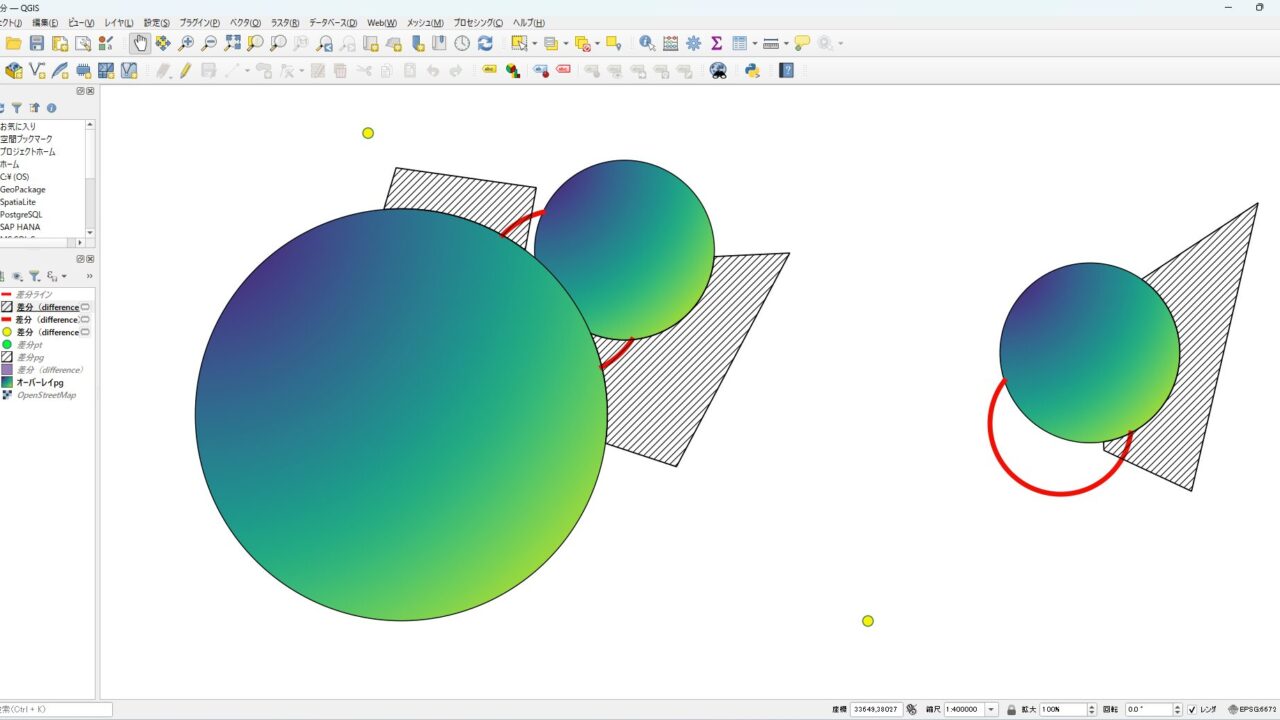The width and height of the screenshot is (1280, 720).
Task: Click the Zoom Out magnifier tool
Action: [209, 43]
